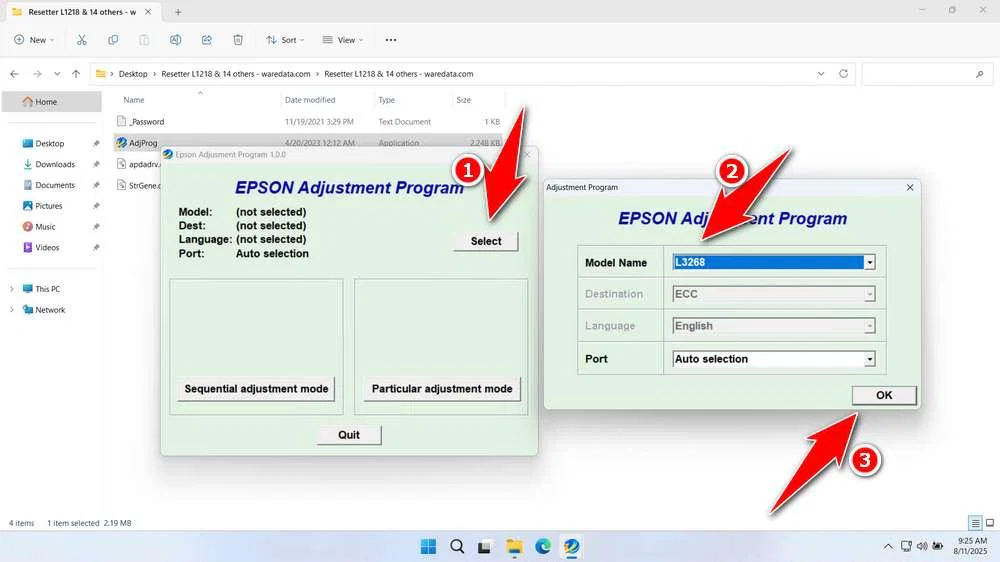The image size is (1000, 562).
Task: Open Task View on the taskbar
Action: [485, 546]
